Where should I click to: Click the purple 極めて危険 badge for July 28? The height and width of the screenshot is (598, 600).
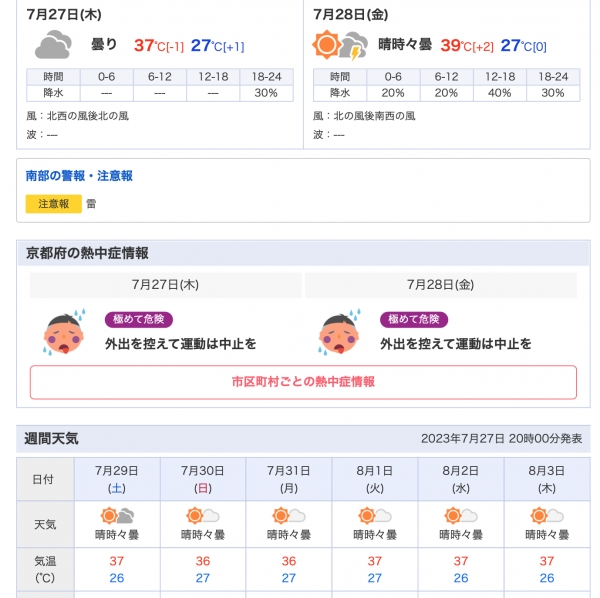pyautogui.click(x=414, y=319)
